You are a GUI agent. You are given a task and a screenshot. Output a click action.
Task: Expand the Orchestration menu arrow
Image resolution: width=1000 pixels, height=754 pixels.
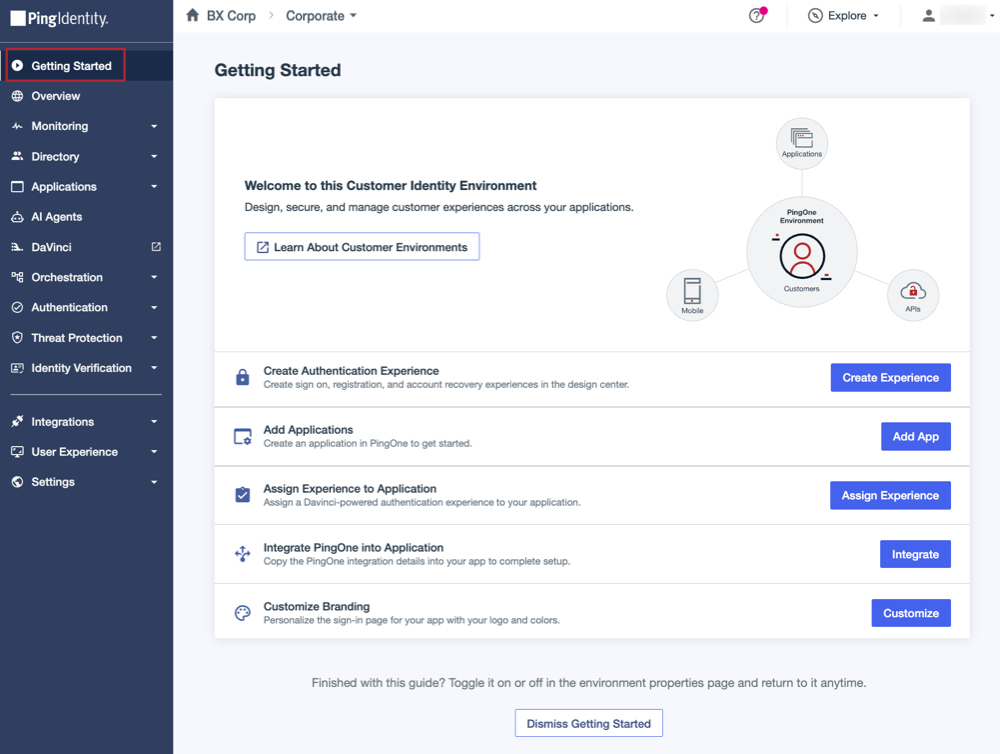[x=154, y=277]
